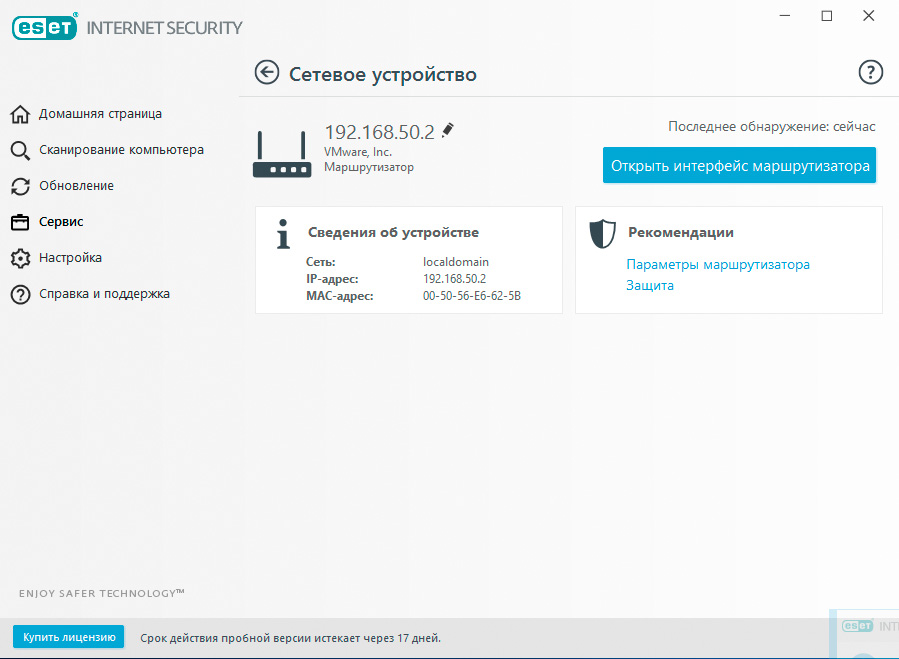Click Последнее обнаружение: сейчас text

point(772,127)
